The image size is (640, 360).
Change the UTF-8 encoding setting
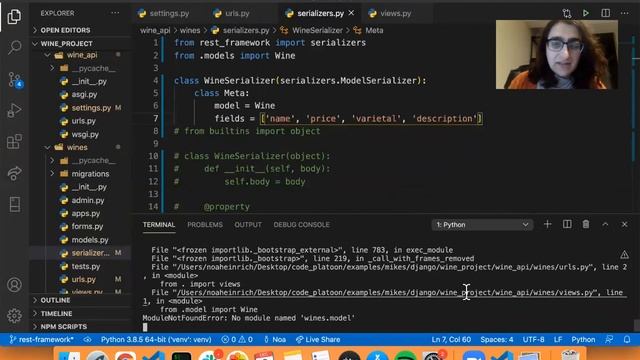pyautogui.click(x=533, y=340)
